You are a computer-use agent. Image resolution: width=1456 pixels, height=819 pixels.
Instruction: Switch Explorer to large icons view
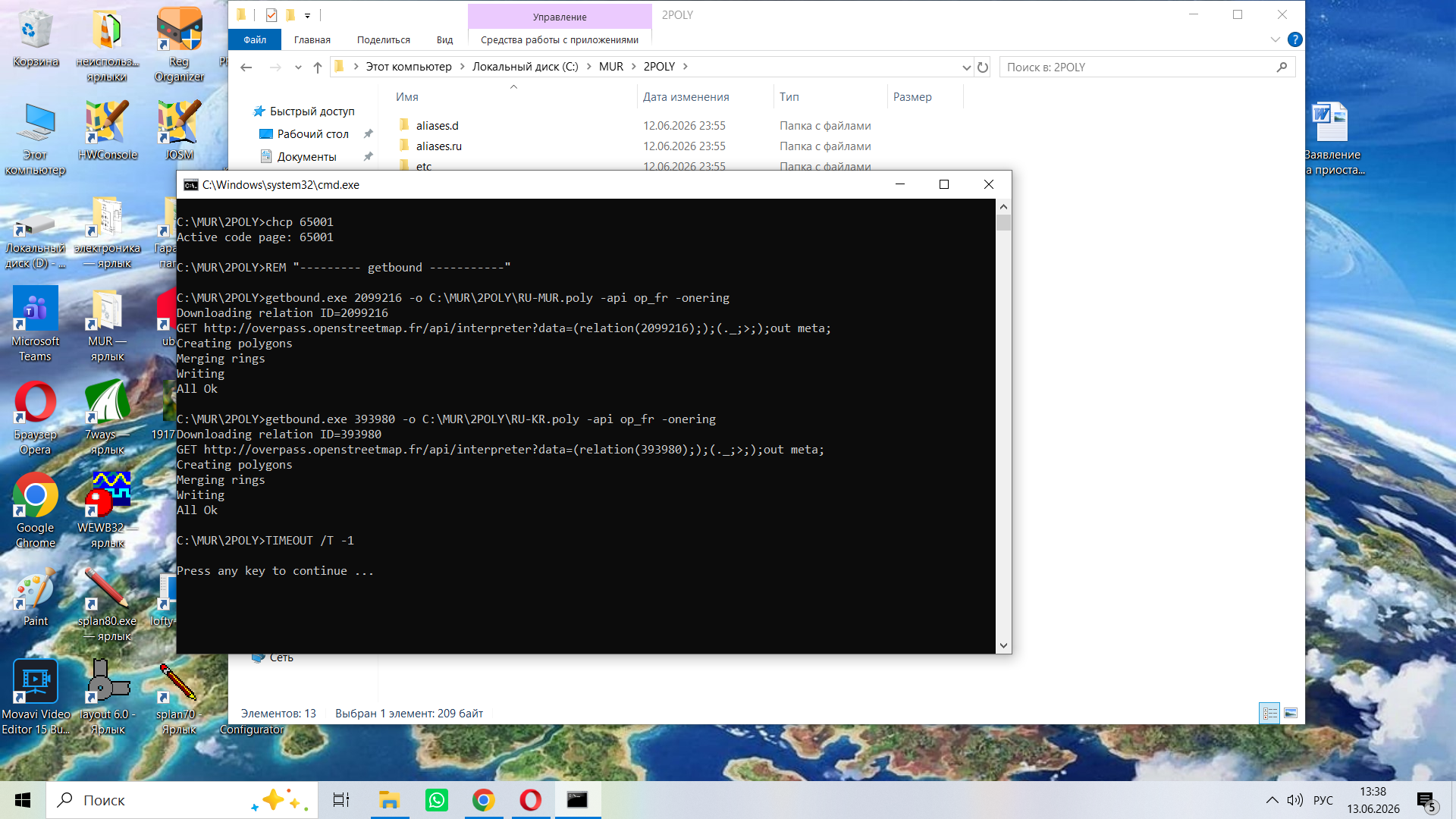[x=1291, y=713]
